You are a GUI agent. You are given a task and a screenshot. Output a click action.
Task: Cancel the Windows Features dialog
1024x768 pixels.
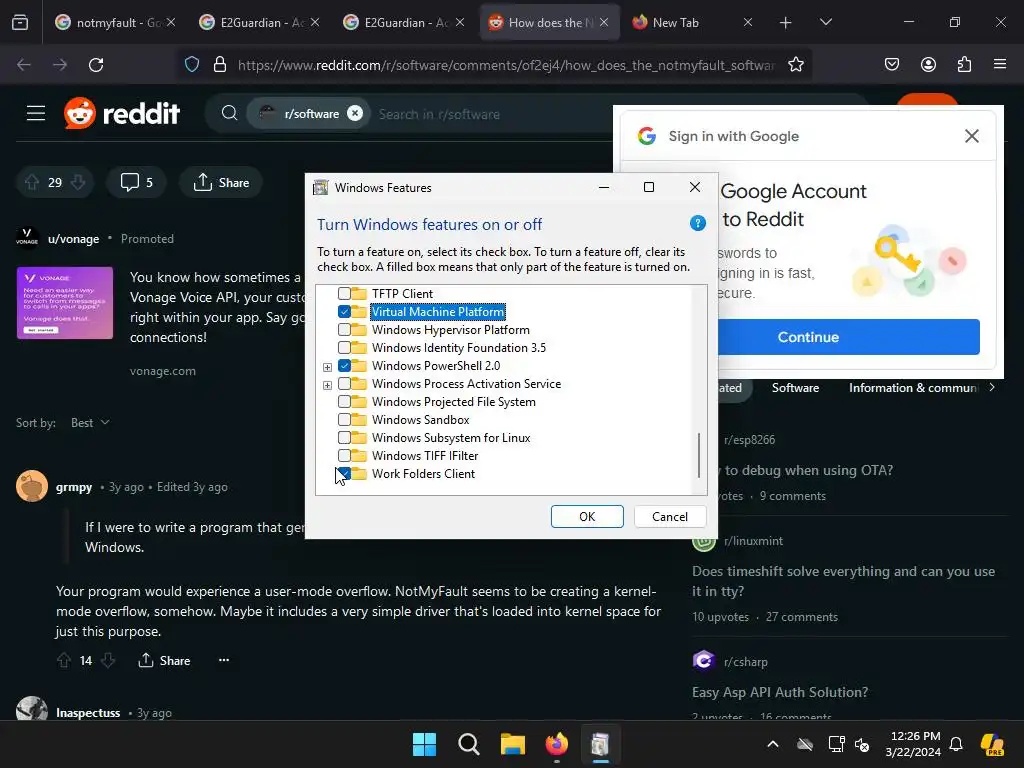[x=670, y=517]
